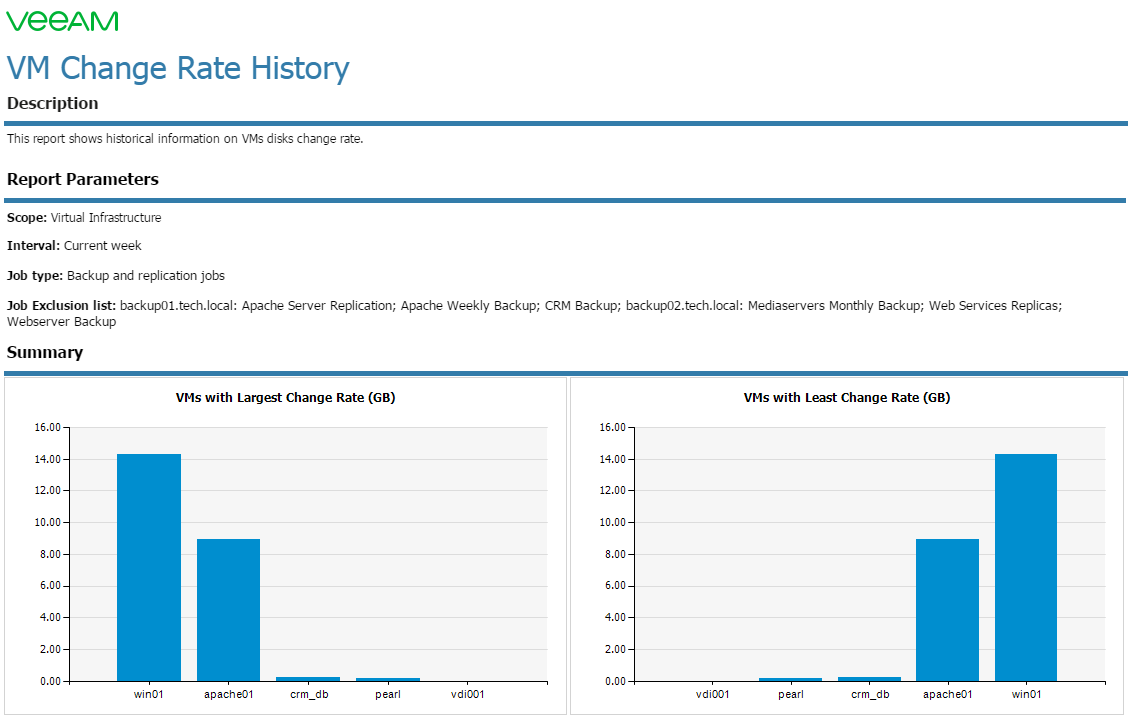
Task: Click the apache01 bar in Largest Change Rate chart
Action: click(228, 610)
